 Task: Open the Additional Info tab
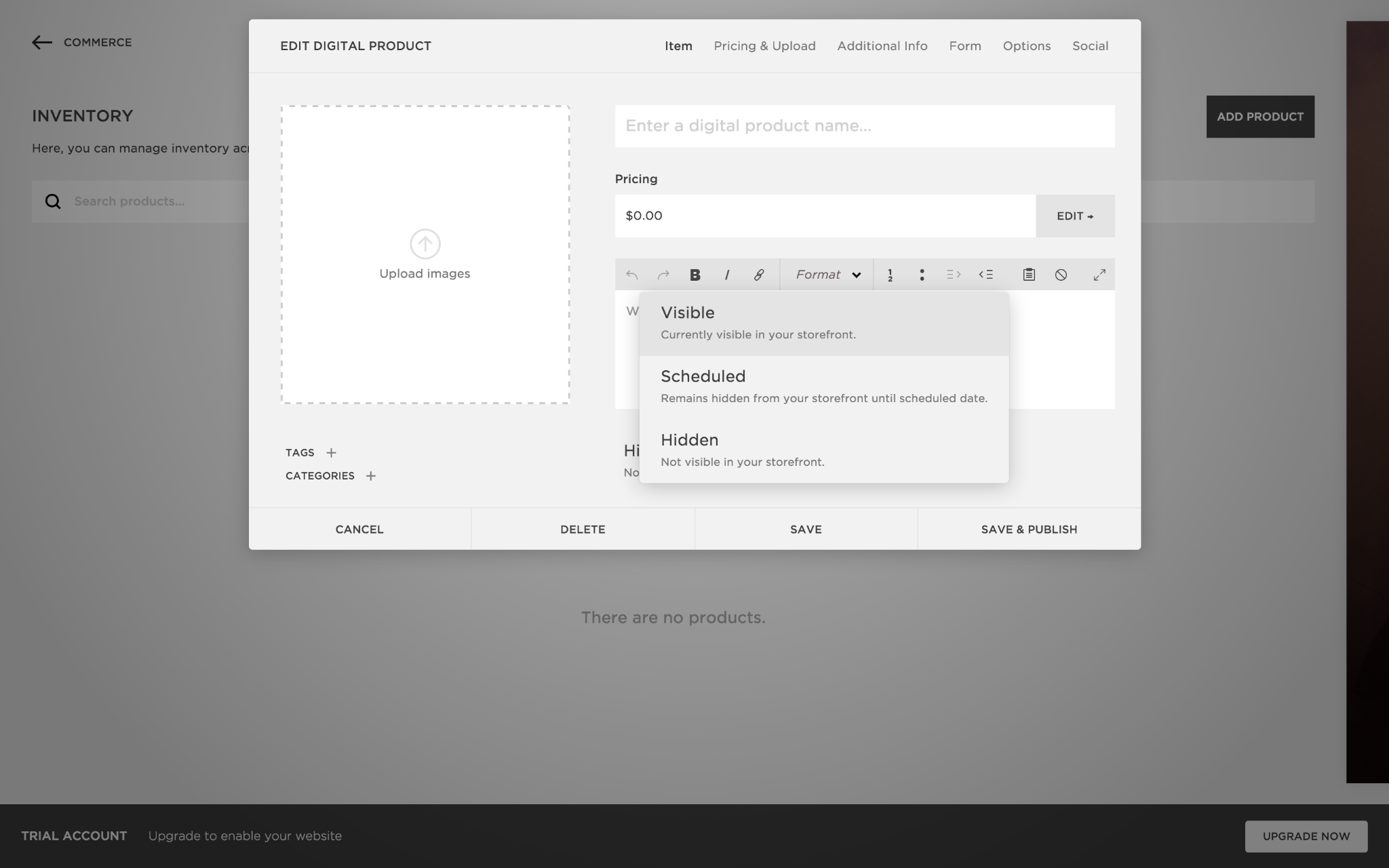(882, 46)
